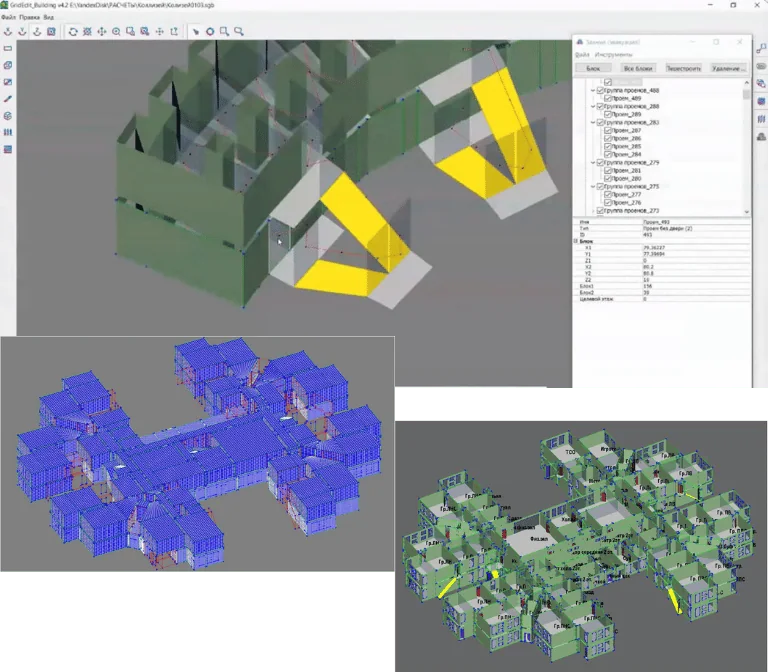
Task: Collapse the Блок section in properties grid
Action: tap(576, 241)
